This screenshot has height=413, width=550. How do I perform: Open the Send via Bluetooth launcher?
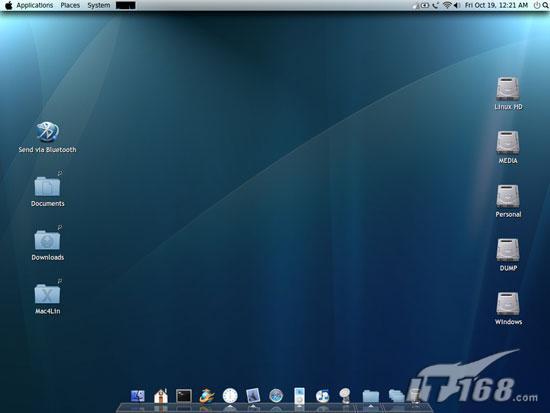47,132
